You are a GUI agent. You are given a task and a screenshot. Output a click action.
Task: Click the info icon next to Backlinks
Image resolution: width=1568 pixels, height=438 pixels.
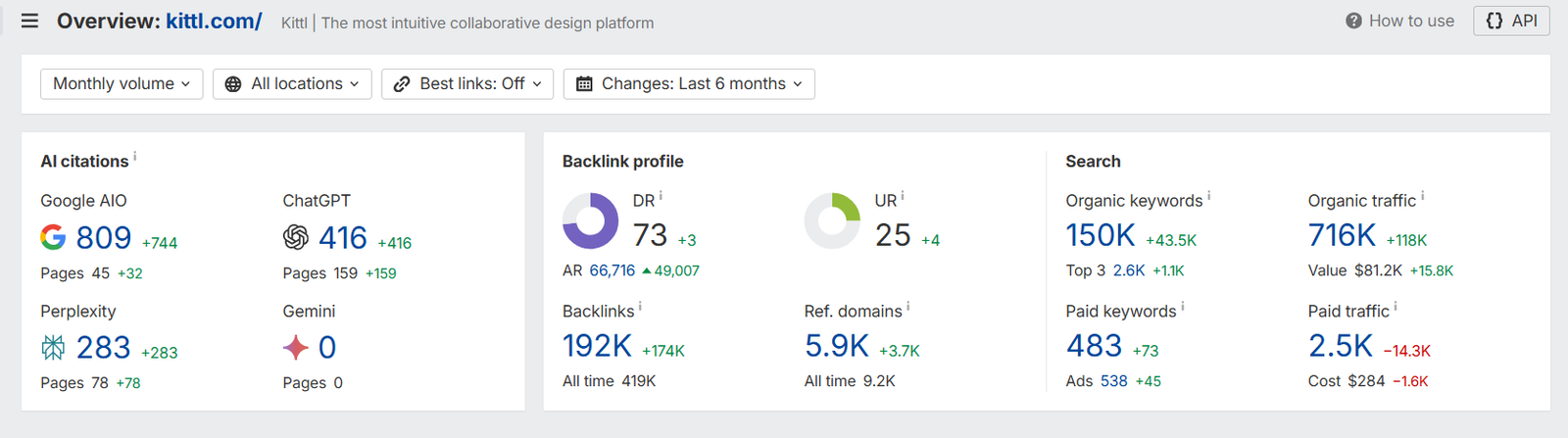(641, 307)
